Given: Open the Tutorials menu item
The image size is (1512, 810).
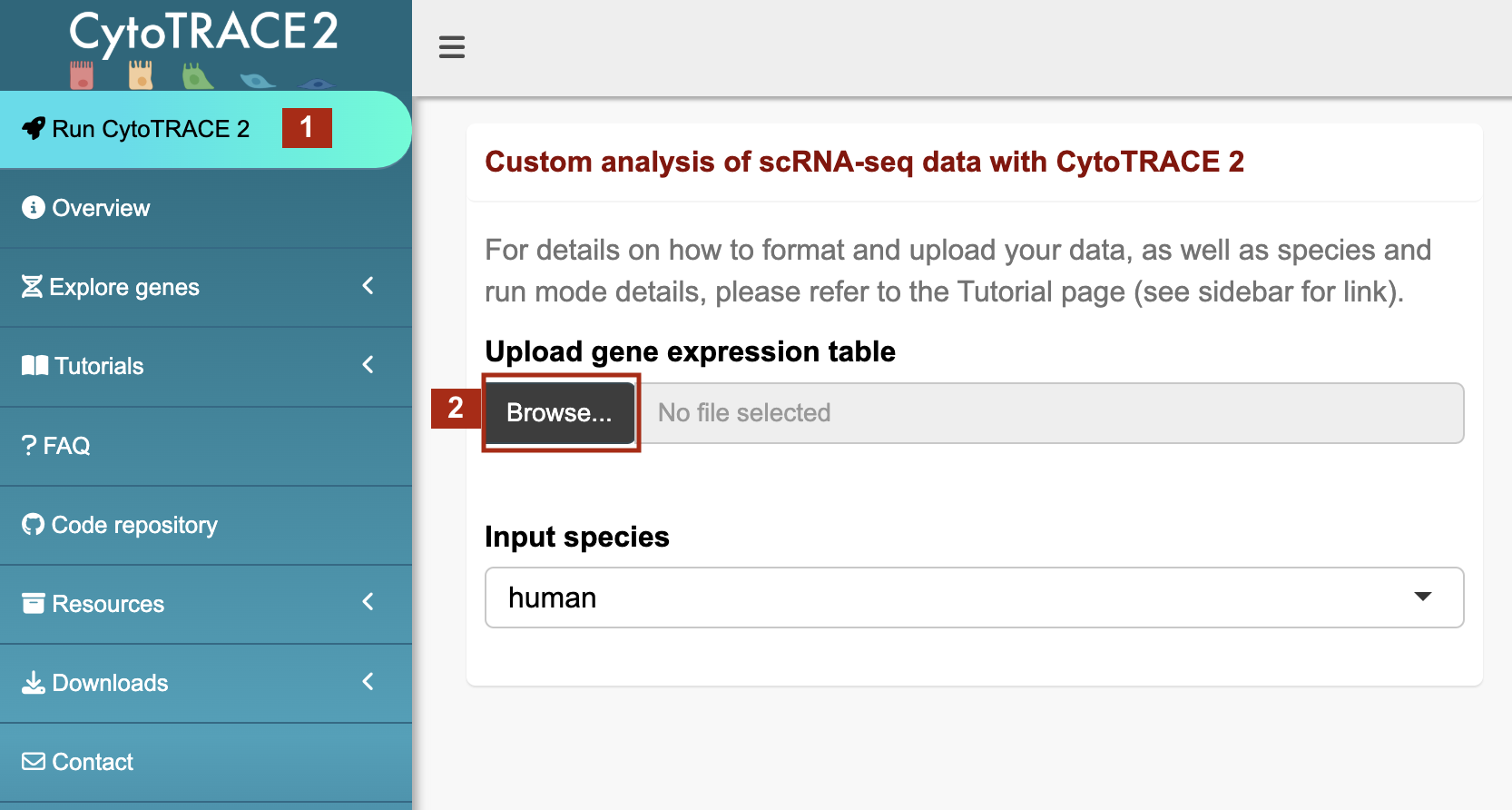Looking at the screenshot, I should [x=206, y=366].
